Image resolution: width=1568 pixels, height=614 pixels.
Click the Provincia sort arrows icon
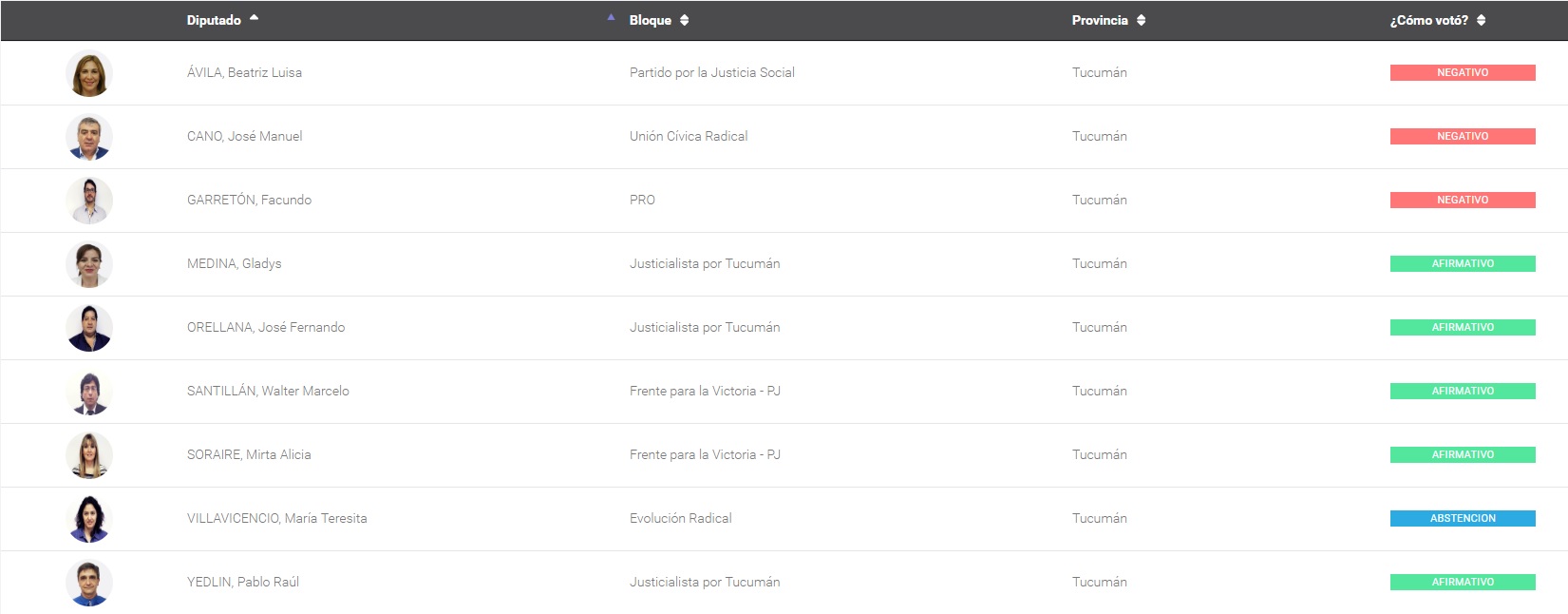(x=1141, y=20)
